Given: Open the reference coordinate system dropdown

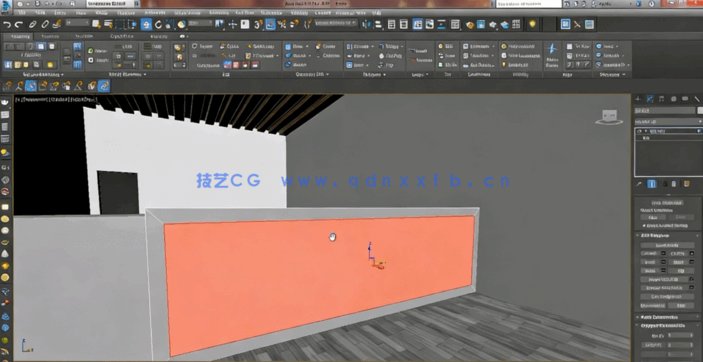Looking at the screenshot, I should click(200, 23).
